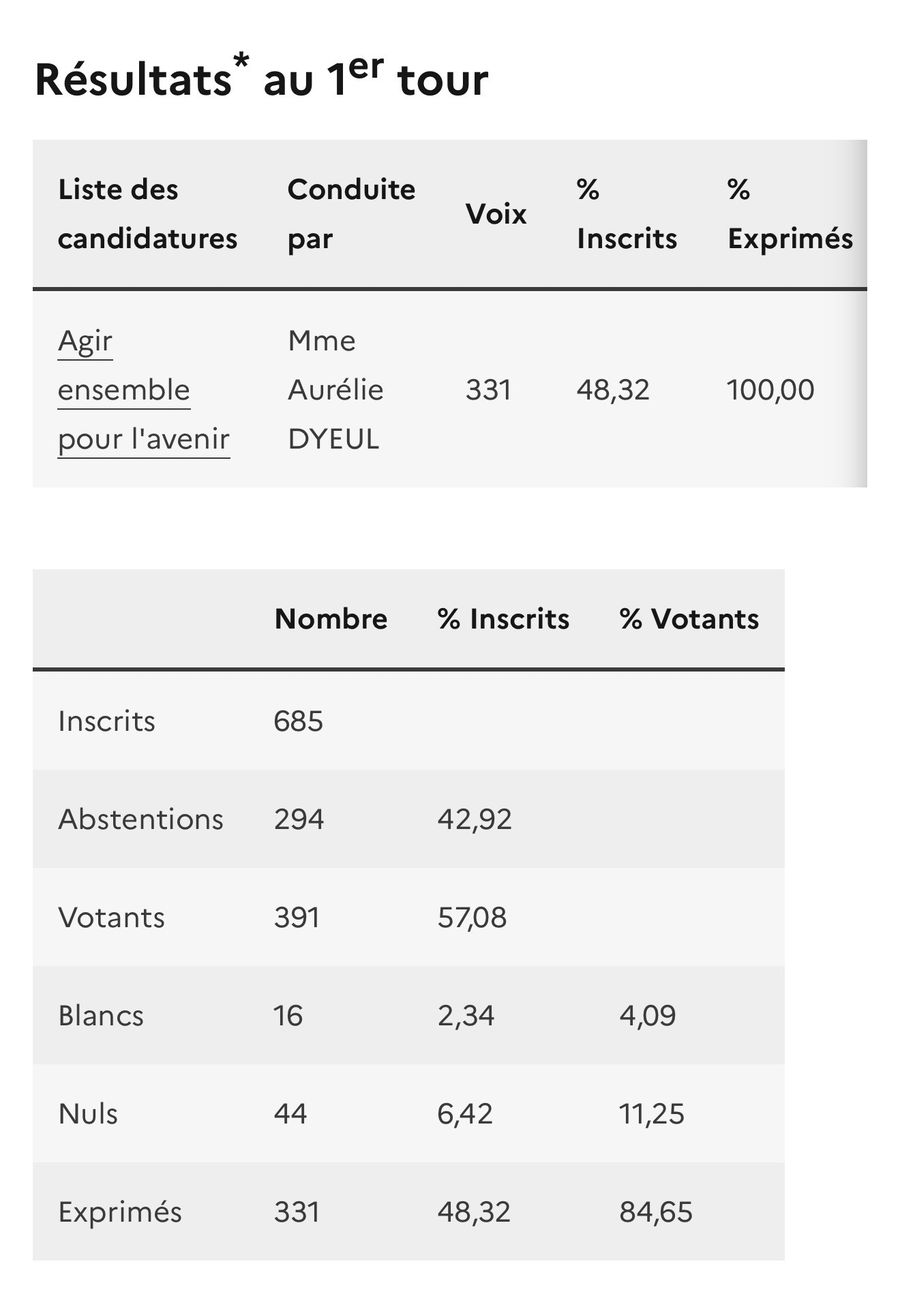Open the "Agir ensemble pour l'avenir" link
Viewport: 900px width, 1311px height.
tap(143, 390)
